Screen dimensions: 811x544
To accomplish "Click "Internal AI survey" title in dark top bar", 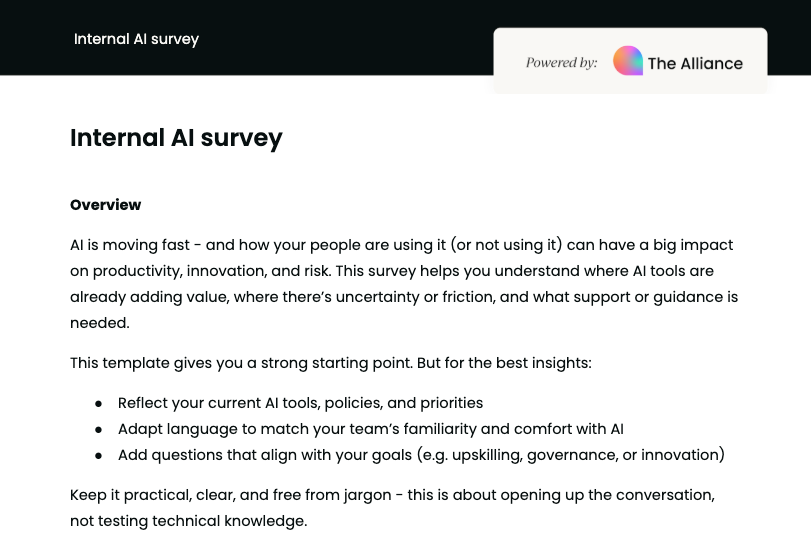I will (136, 39).
